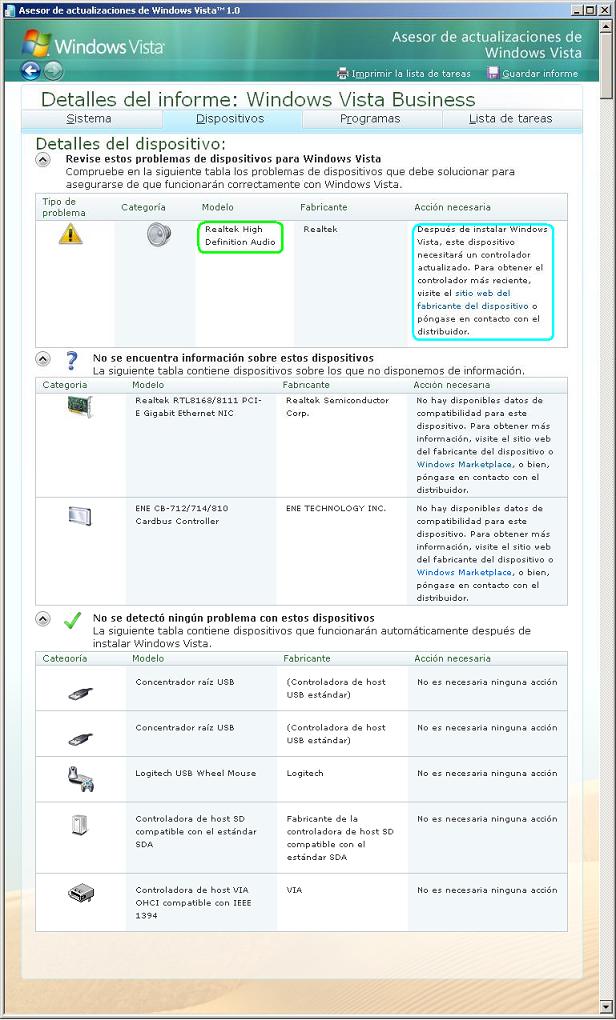Click the first Concentrador raíz USB icon
The width and height of the screenshot is (616, 1020).
click(x=81, y=693)
